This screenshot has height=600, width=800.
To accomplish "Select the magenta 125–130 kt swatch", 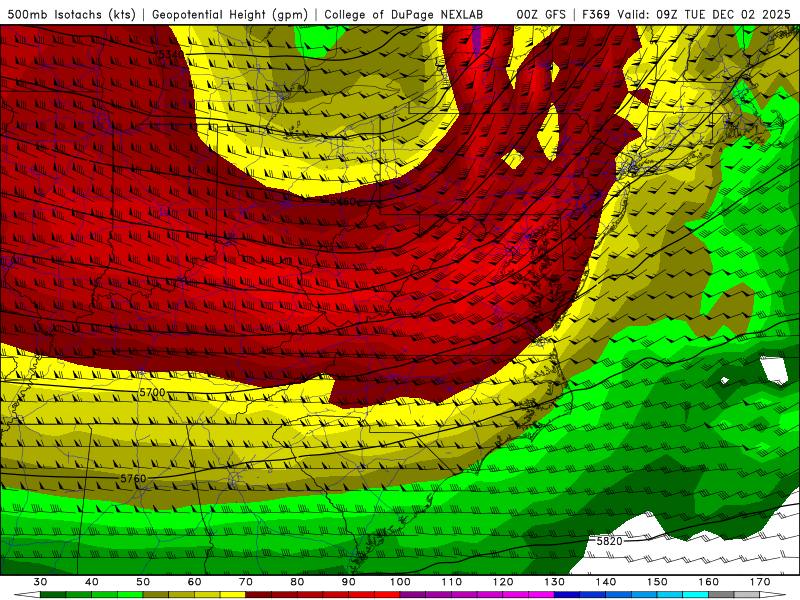I will pos(541,595).
